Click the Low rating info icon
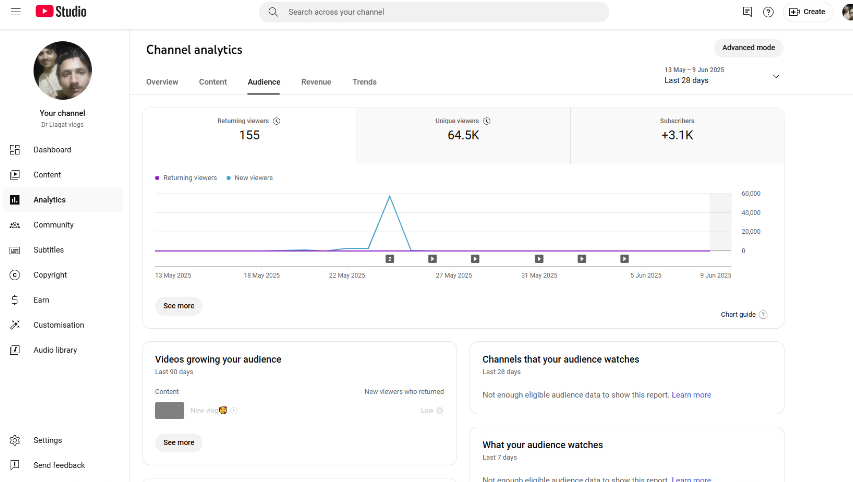Viewport: 853px width, 482px height. coord(440,411)
